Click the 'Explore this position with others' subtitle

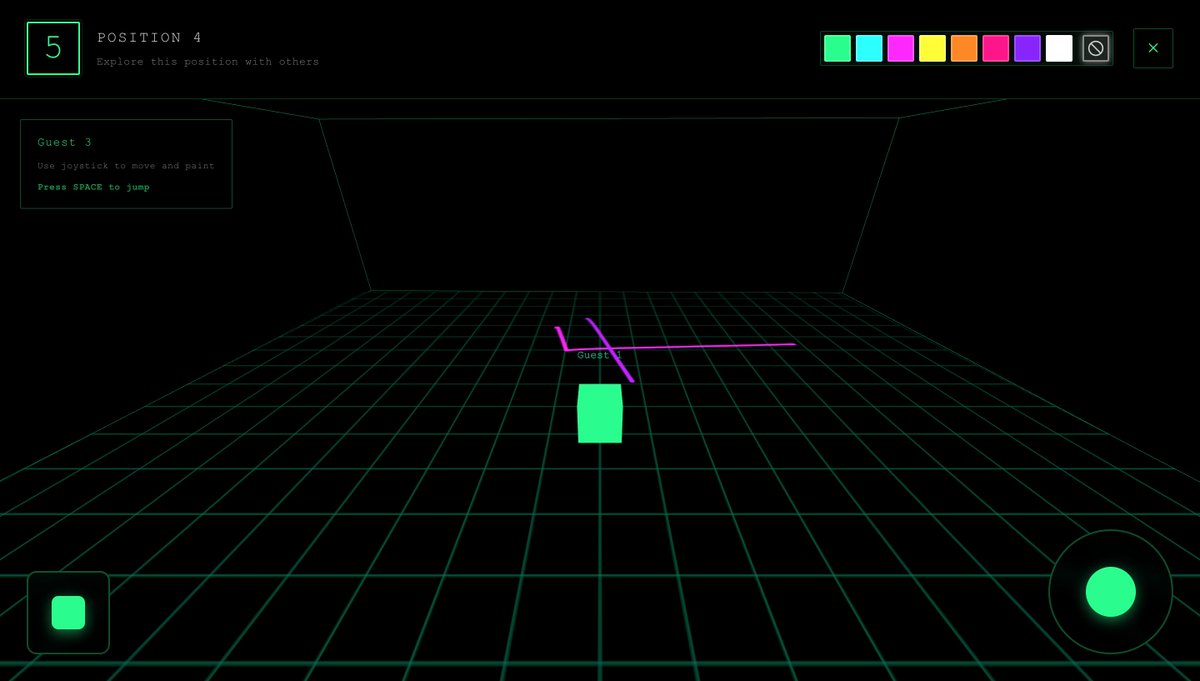point(208,62)
